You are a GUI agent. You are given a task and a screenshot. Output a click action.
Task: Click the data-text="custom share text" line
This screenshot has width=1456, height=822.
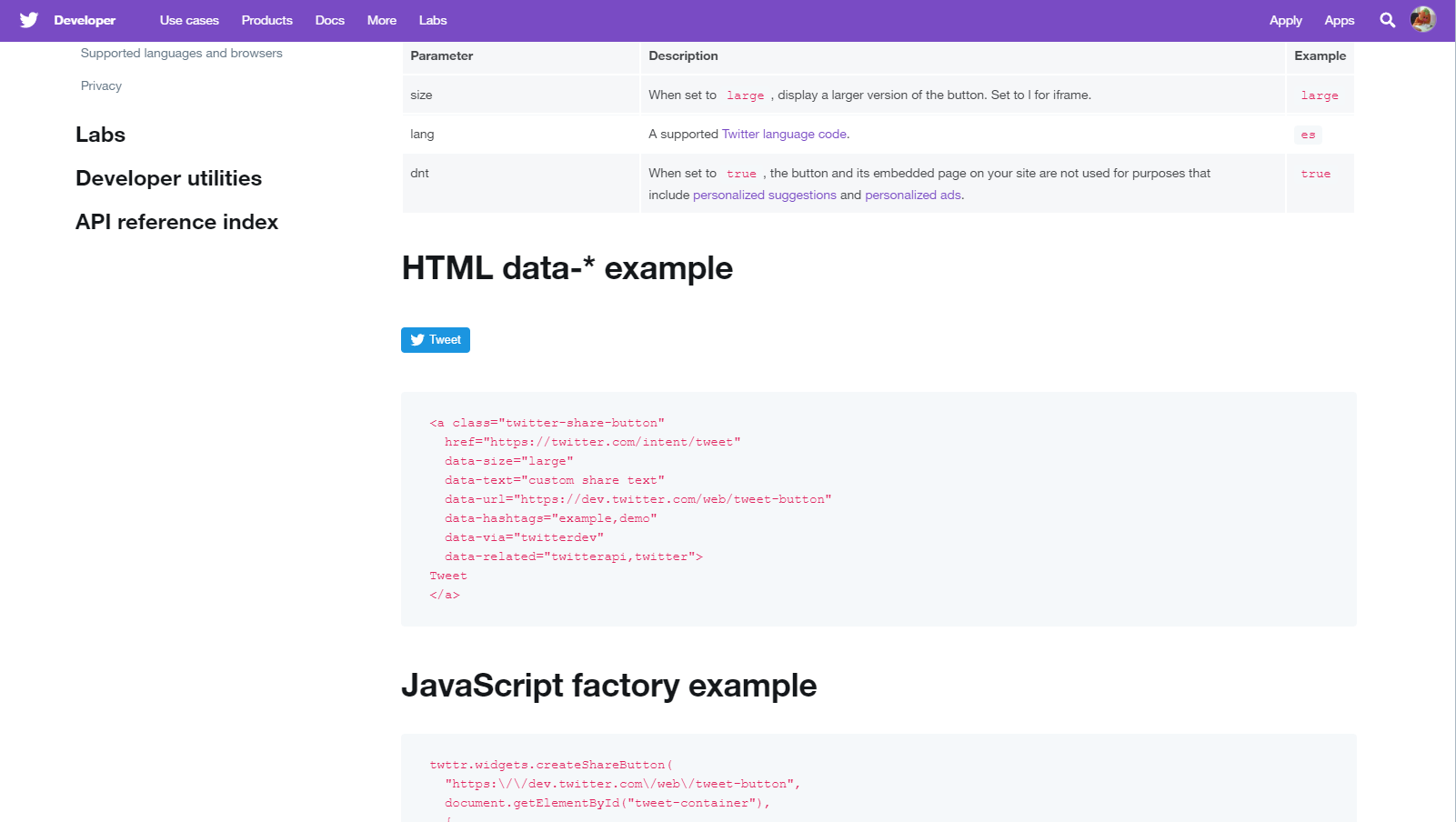555,480
